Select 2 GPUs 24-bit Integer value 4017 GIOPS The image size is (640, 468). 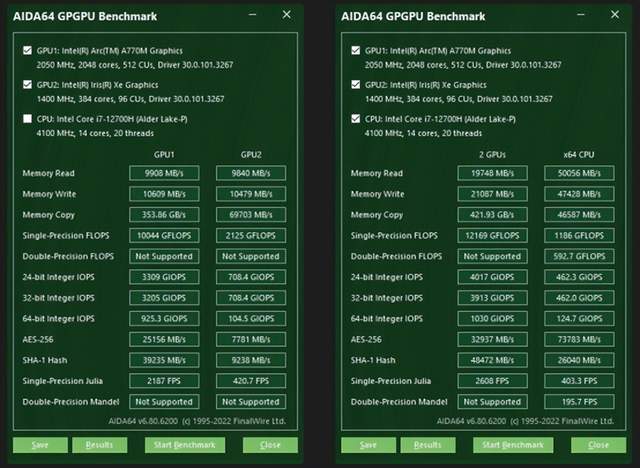tap(492, 277)
